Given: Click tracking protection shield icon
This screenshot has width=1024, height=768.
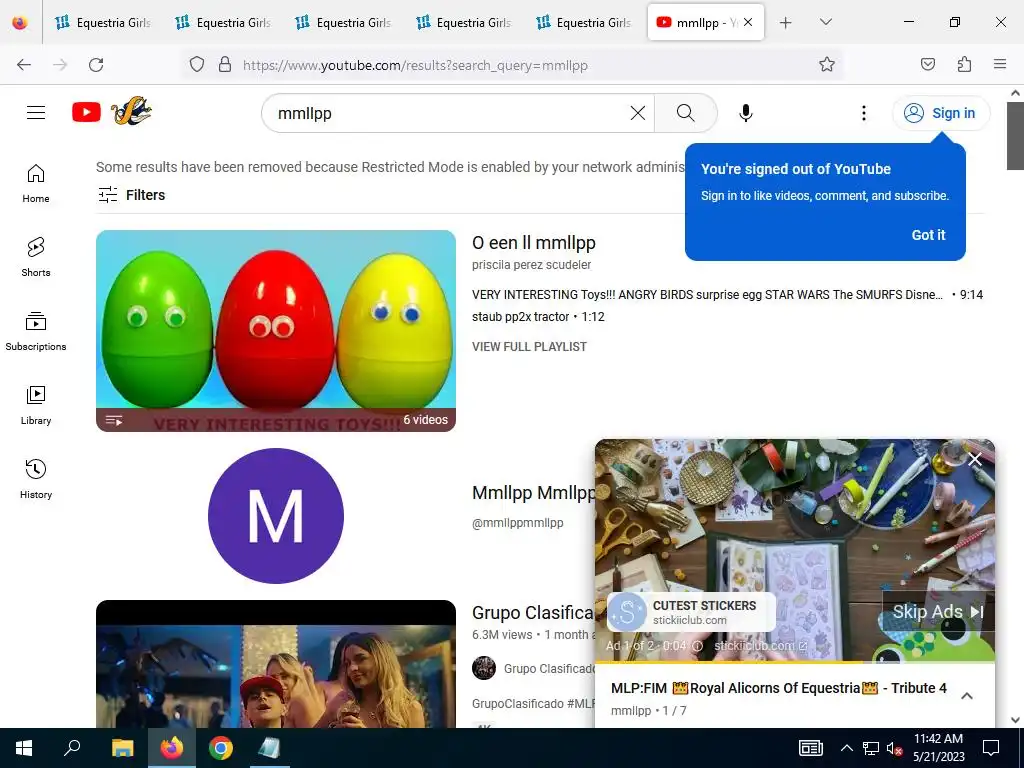Looking at the screenshot, I should [x=197, y=65].
